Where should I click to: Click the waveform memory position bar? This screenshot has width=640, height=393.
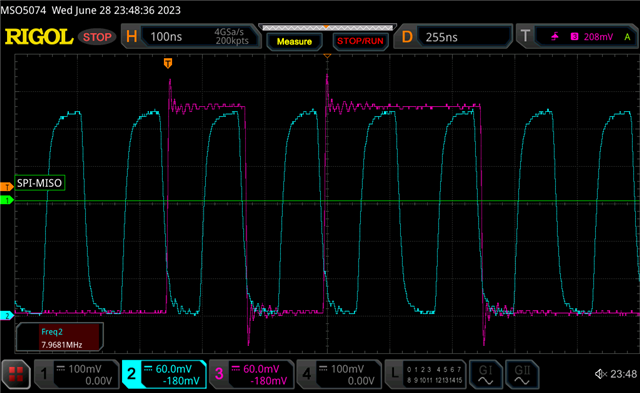[327, 28]
